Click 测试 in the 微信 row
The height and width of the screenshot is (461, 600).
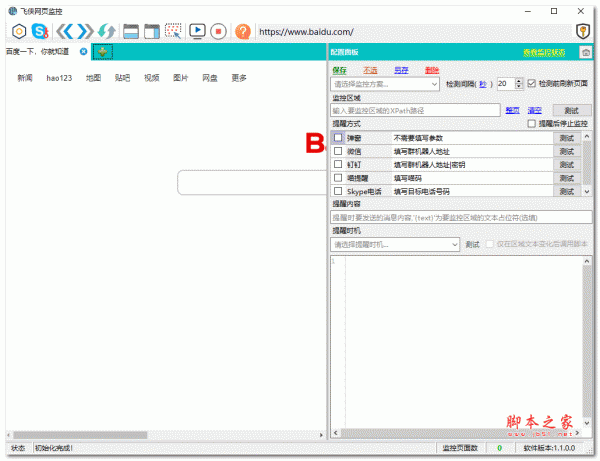(x=567, y=151)
